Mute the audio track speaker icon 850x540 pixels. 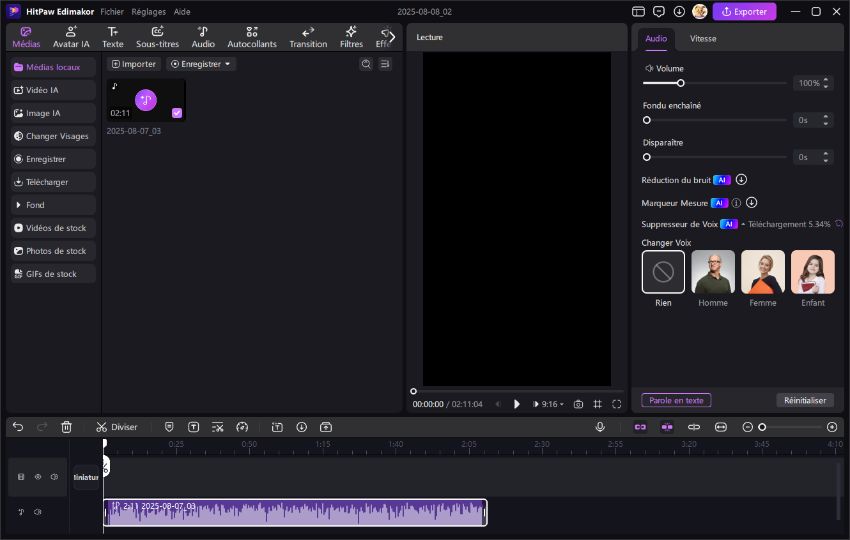(38, 512)
